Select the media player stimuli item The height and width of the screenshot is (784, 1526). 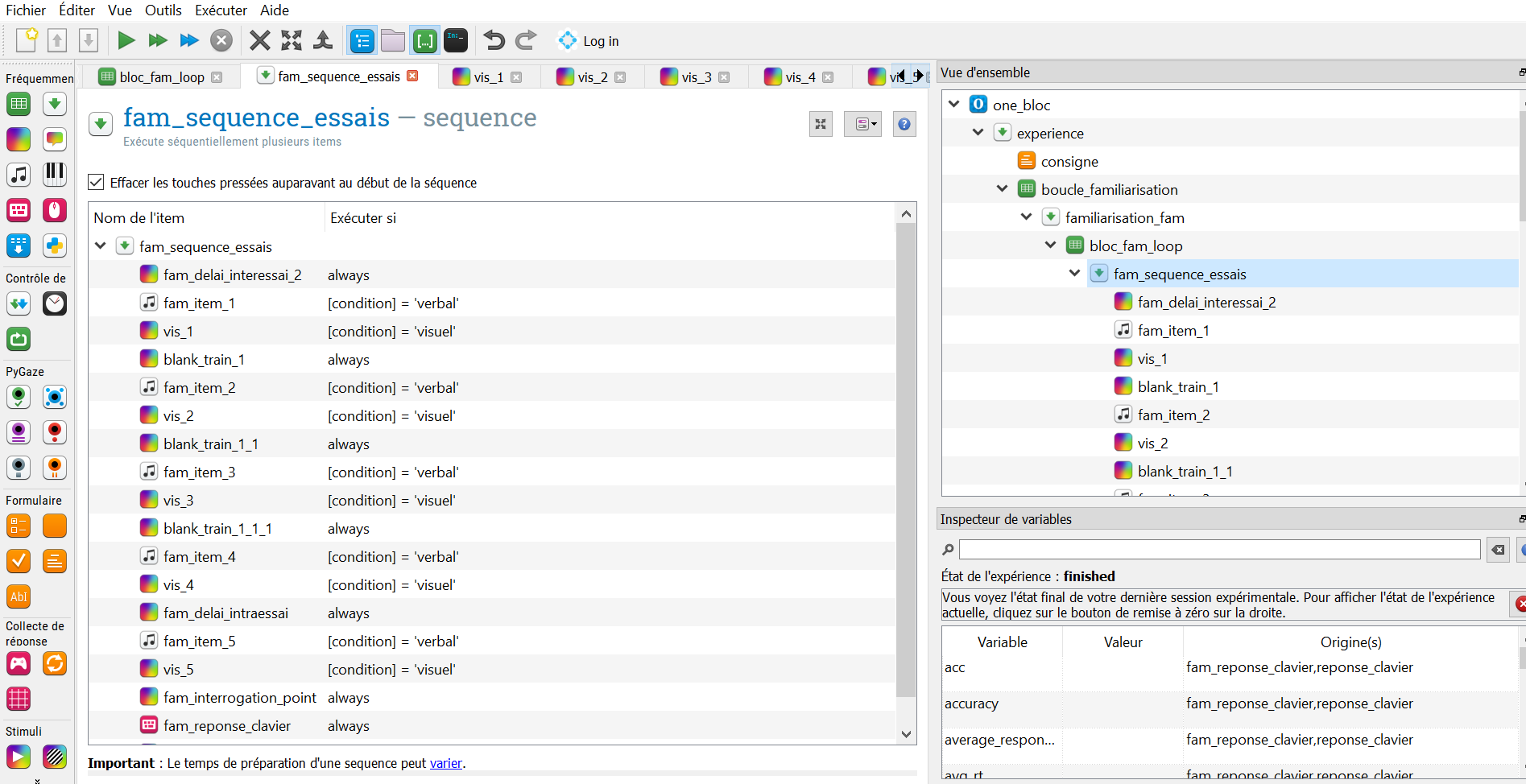click(x=19, y=757)
